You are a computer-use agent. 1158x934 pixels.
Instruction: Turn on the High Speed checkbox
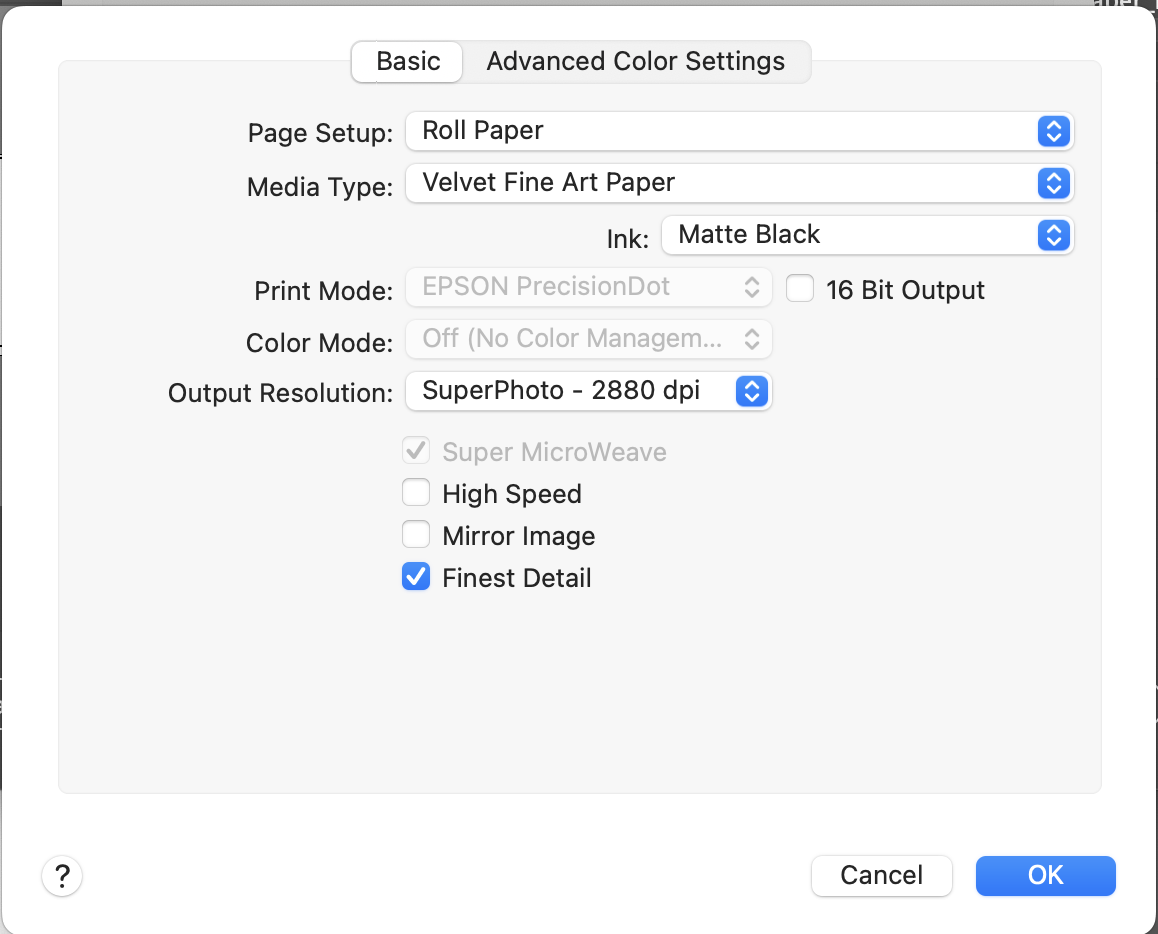pyautogui.click(x=416, y=494)
